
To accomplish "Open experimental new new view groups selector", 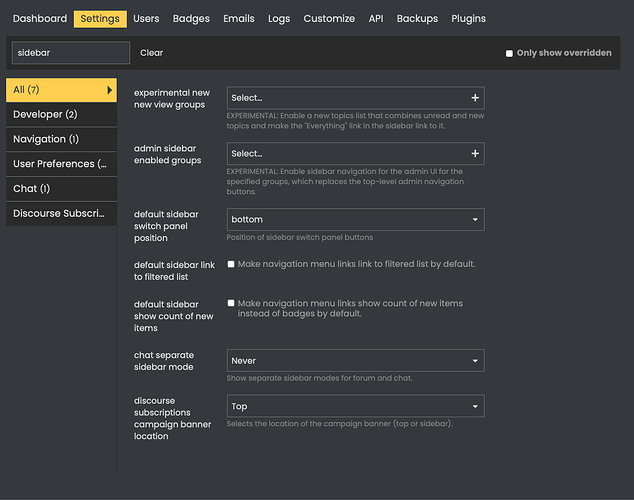I will click(x=355, y=98).
